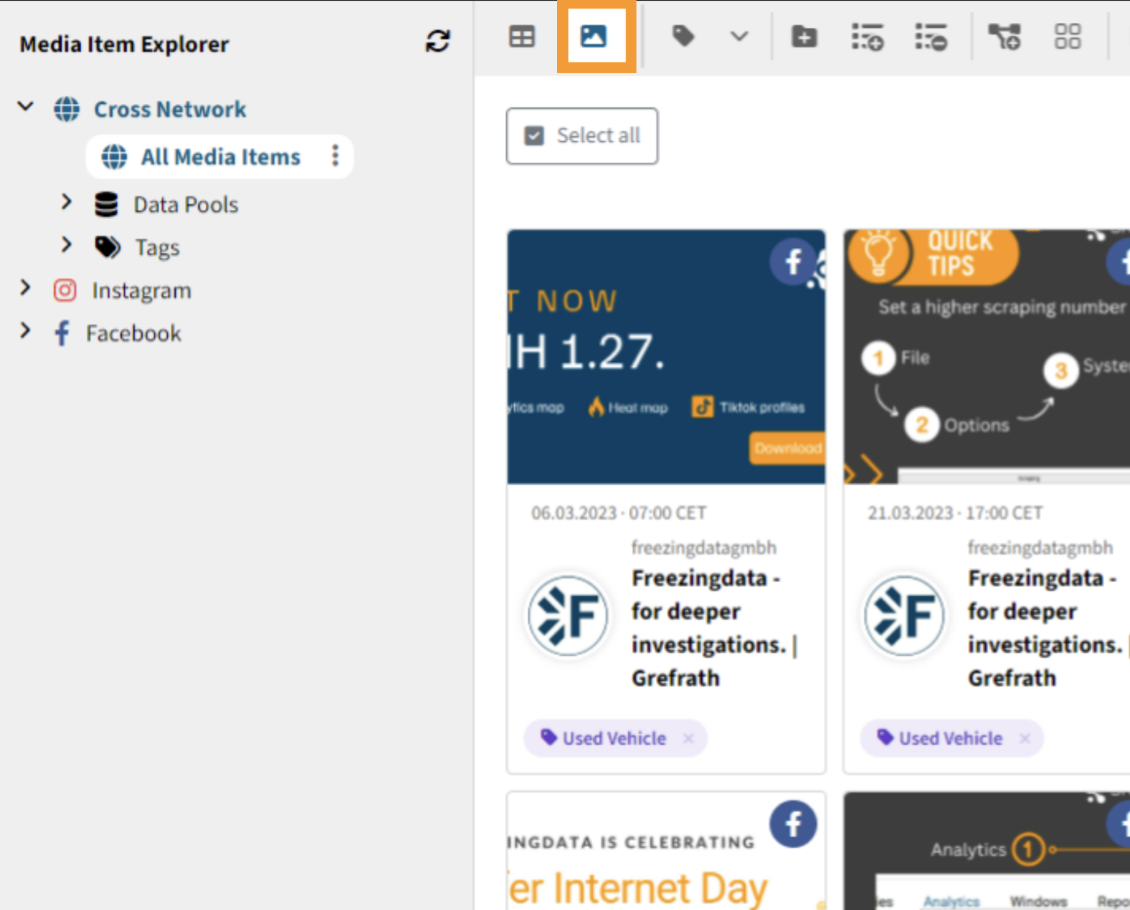
Task: Select Instagram in the tree
Action: coord(141,290)
